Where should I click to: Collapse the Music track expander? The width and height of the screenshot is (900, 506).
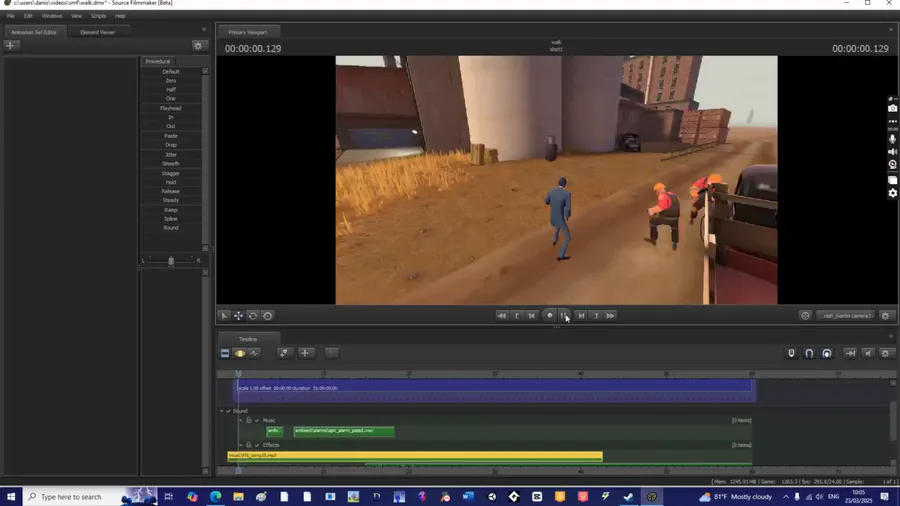(x=240, y=421)
